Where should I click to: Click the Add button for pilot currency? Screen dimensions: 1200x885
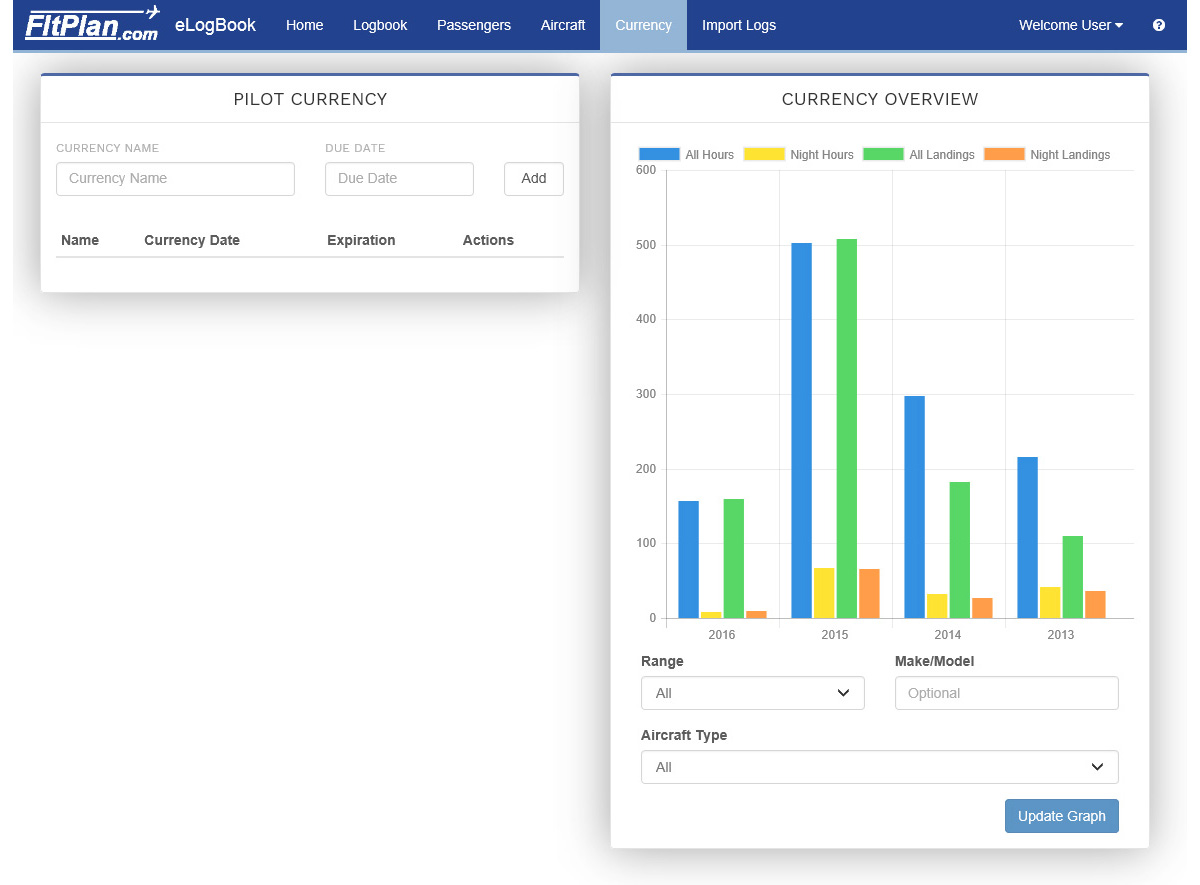click(533, 178)
